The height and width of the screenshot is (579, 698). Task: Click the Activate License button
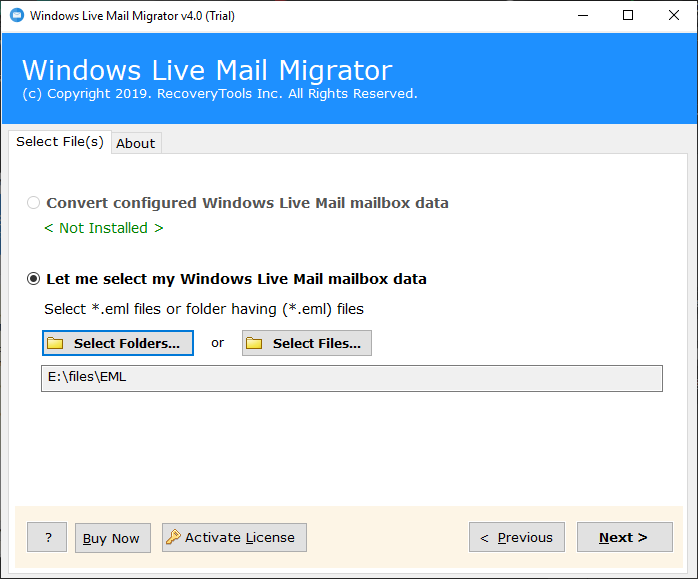coord(234,538)
